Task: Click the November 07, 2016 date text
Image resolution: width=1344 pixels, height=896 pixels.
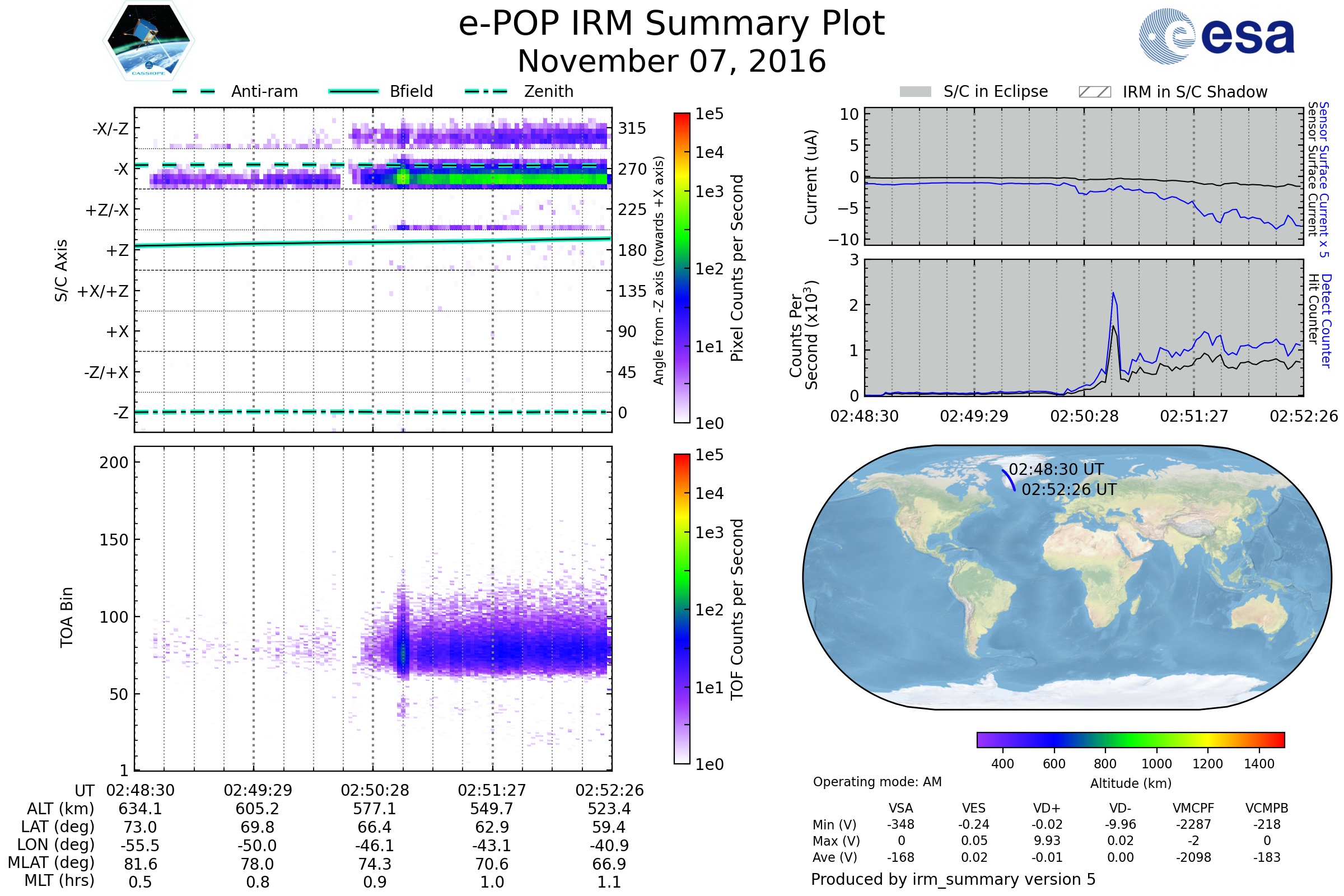Action: (671, 62)
